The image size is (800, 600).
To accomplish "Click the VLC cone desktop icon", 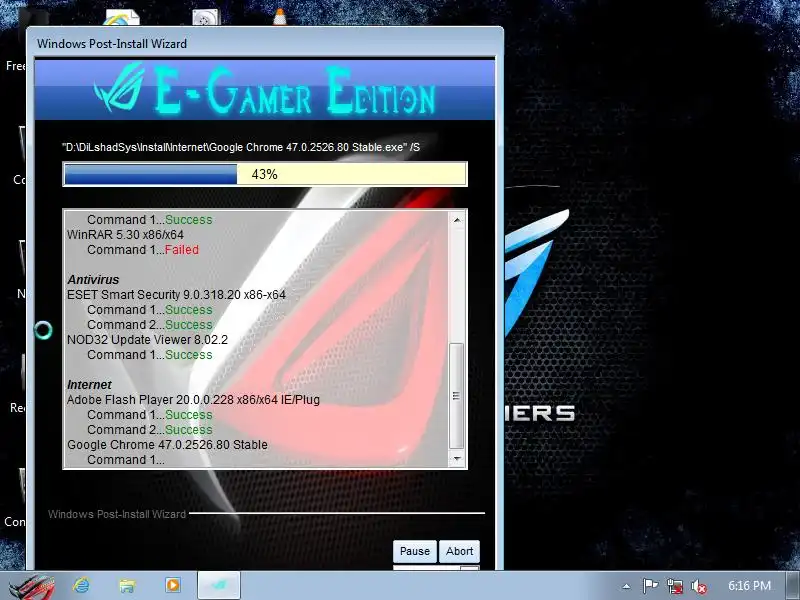I will 280,17.
